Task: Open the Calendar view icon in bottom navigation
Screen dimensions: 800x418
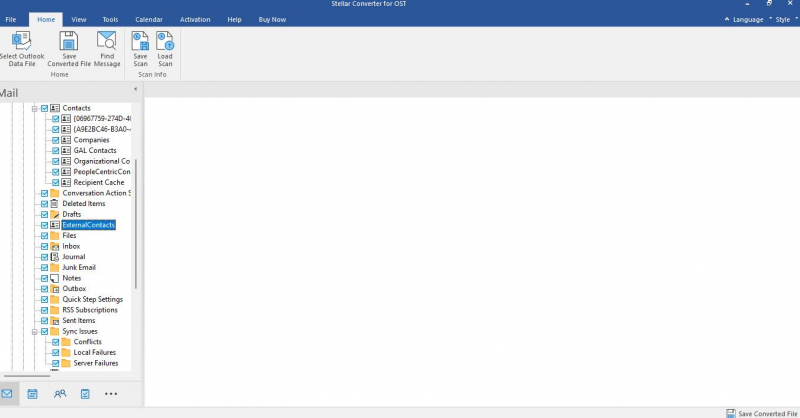Action: point(33,394)
